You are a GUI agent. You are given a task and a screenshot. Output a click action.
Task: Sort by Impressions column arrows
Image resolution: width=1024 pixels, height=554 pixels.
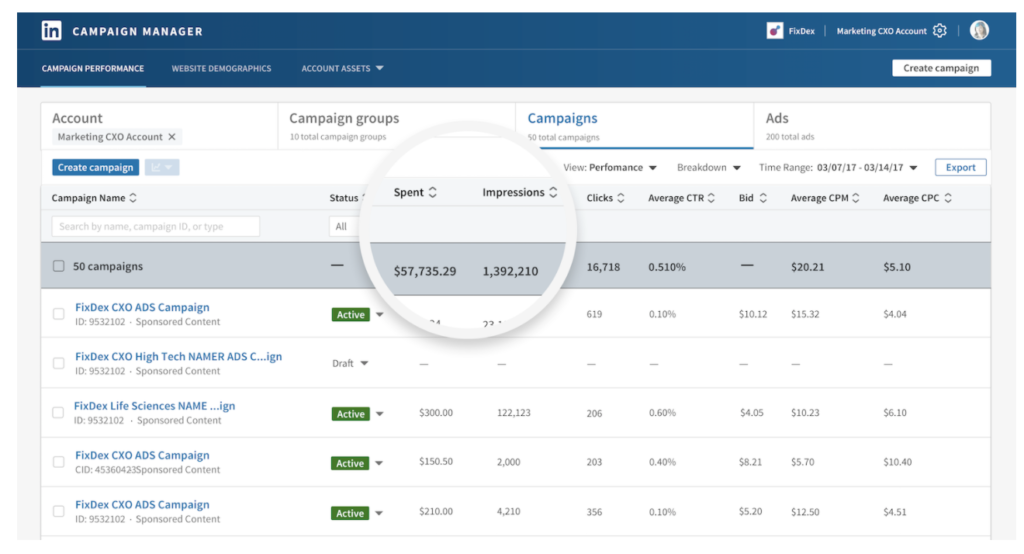coord(553,192)
